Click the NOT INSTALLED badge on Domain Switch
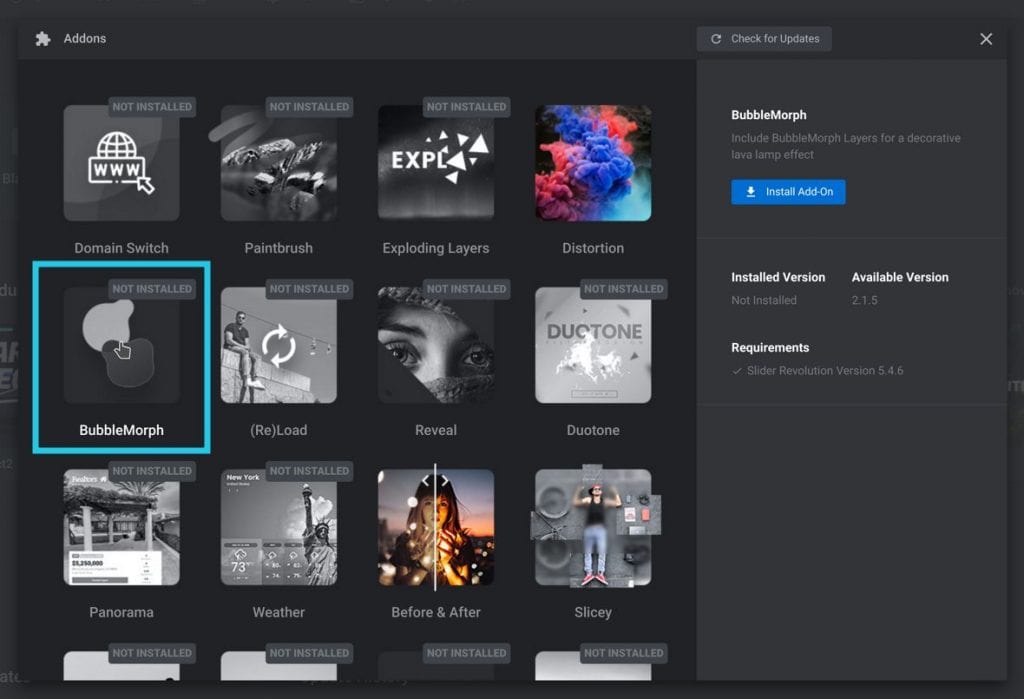Image resolution: width=1024 pixels, height=699 pixels. (x=152, y=107)
